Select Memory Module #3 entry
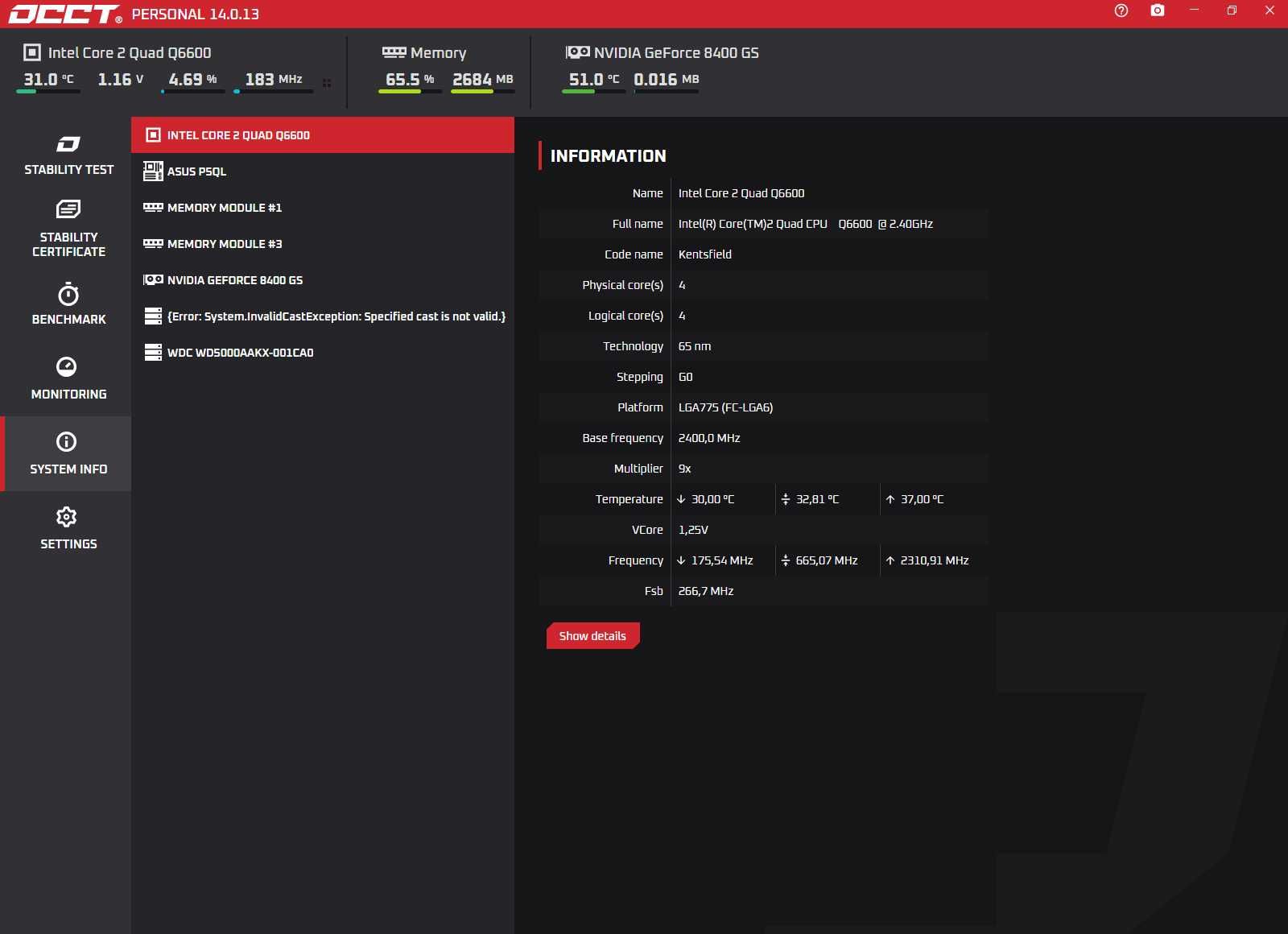 tap(323, 244)
